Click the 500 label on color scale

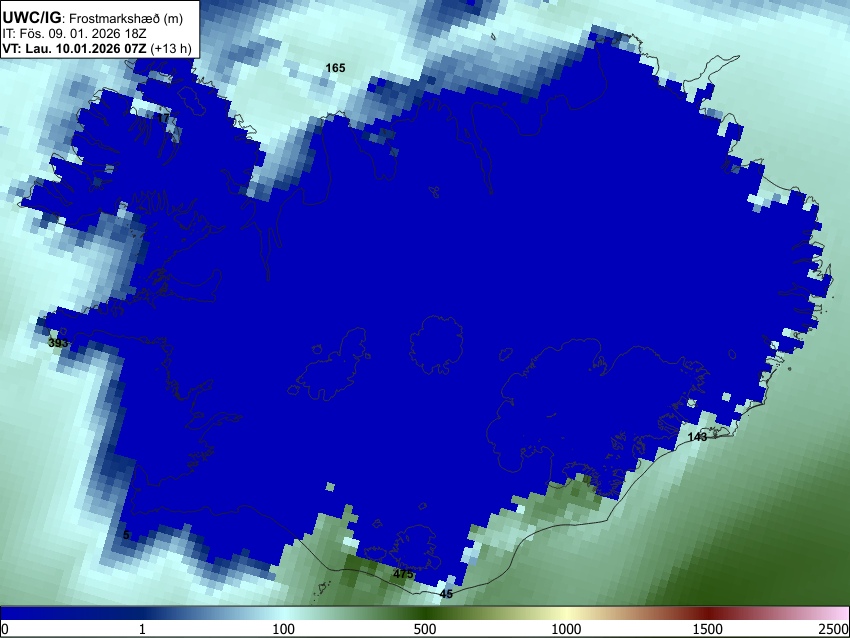click(x=425, y=629)
